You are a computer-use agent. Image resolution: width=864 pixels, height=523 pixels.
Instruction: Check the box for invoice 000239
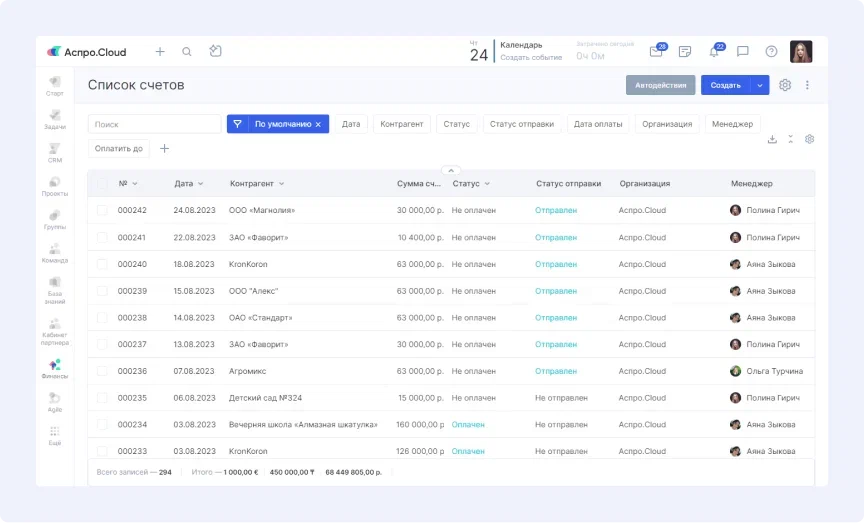tap(102, 290)
